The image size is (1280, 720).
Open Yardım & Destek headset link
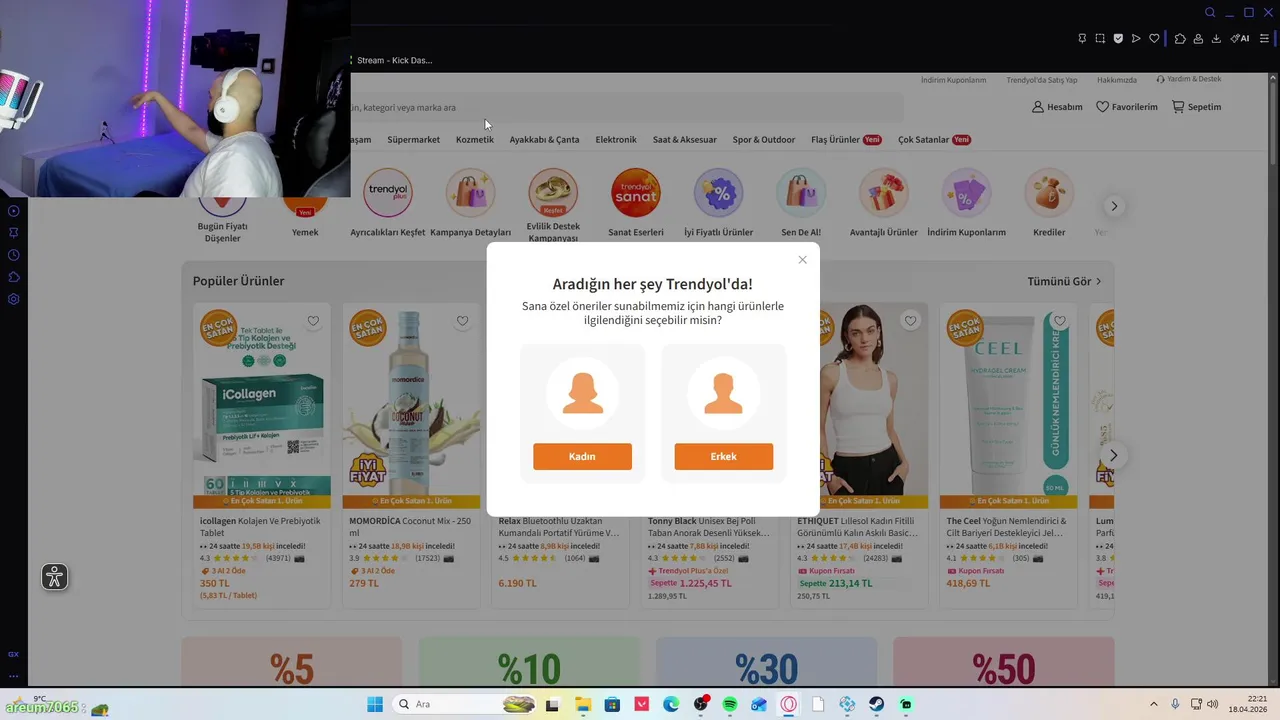[x=1188, y=79]
